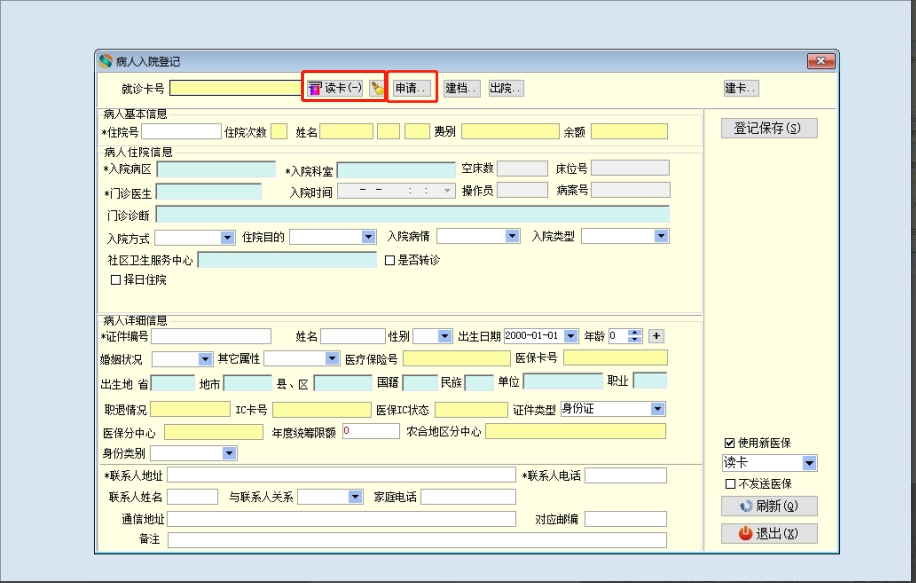Open the 婚姻状况 dropdown

(x=204, y=359)
